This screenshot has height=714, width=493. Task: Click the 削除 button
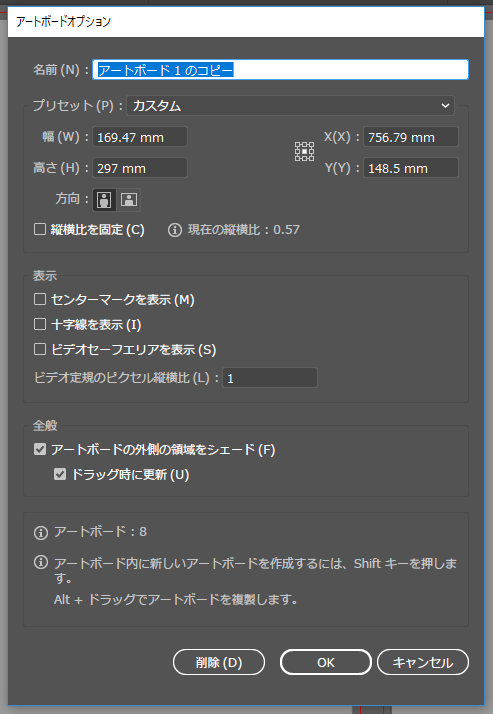click(219, 662)
